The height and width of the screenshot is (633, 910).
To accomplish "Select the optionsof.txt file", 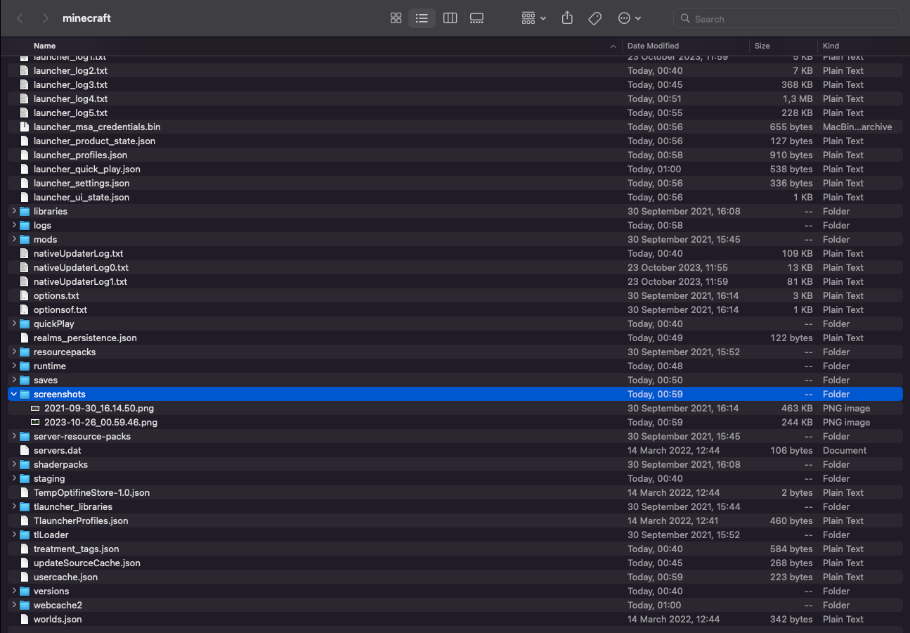I will pos(455,310).
